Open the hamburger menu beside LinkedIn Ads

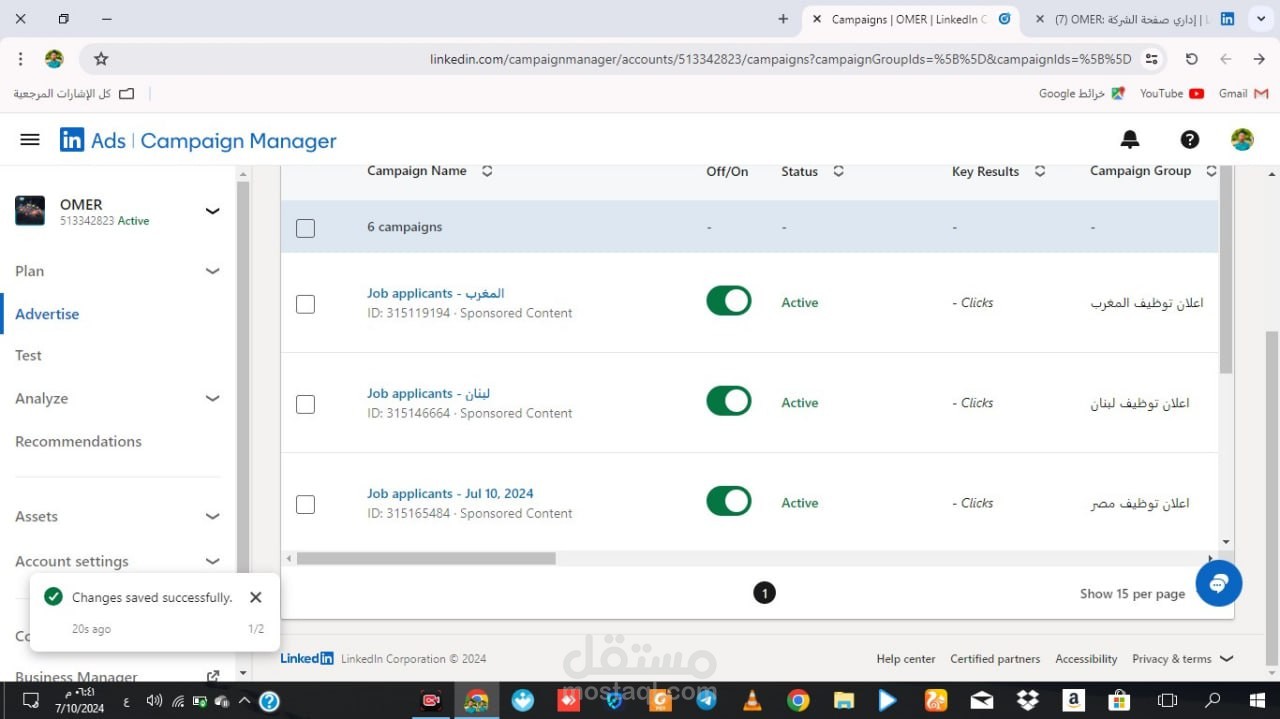[30, 140]
